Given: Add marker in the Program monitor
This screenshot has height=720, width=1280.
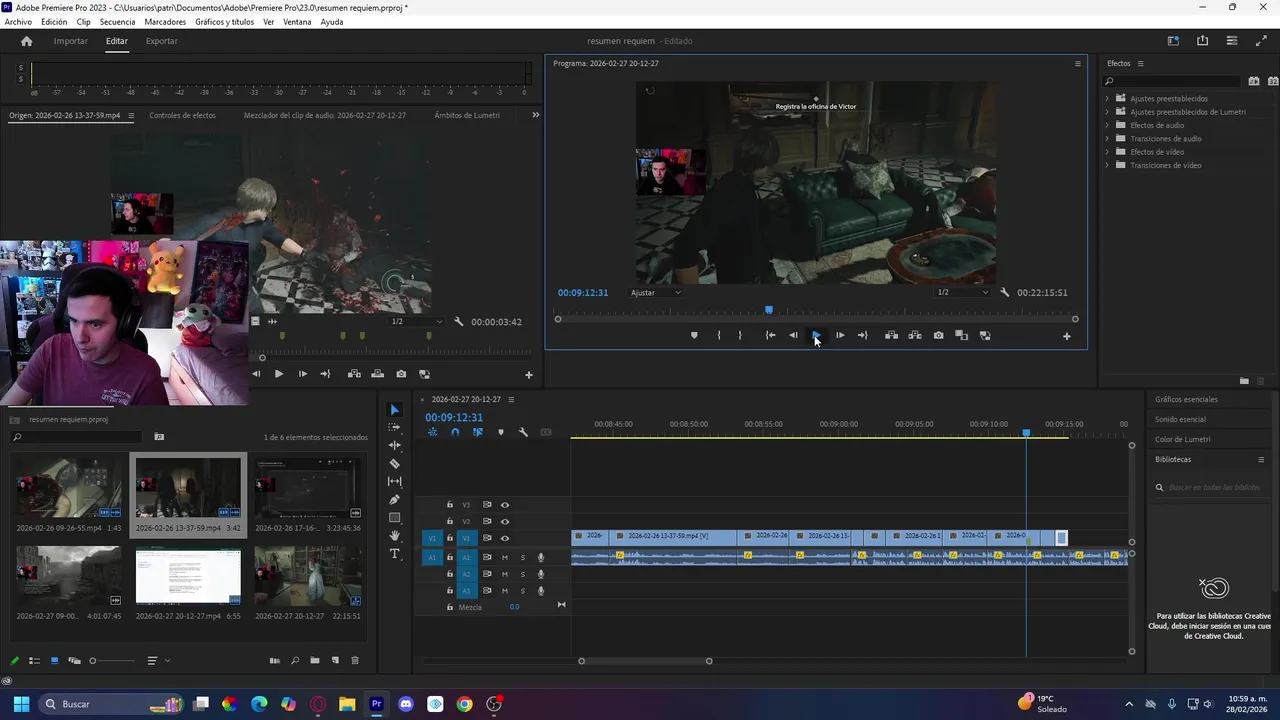Looking at the screenshot, I should point(694,336).
